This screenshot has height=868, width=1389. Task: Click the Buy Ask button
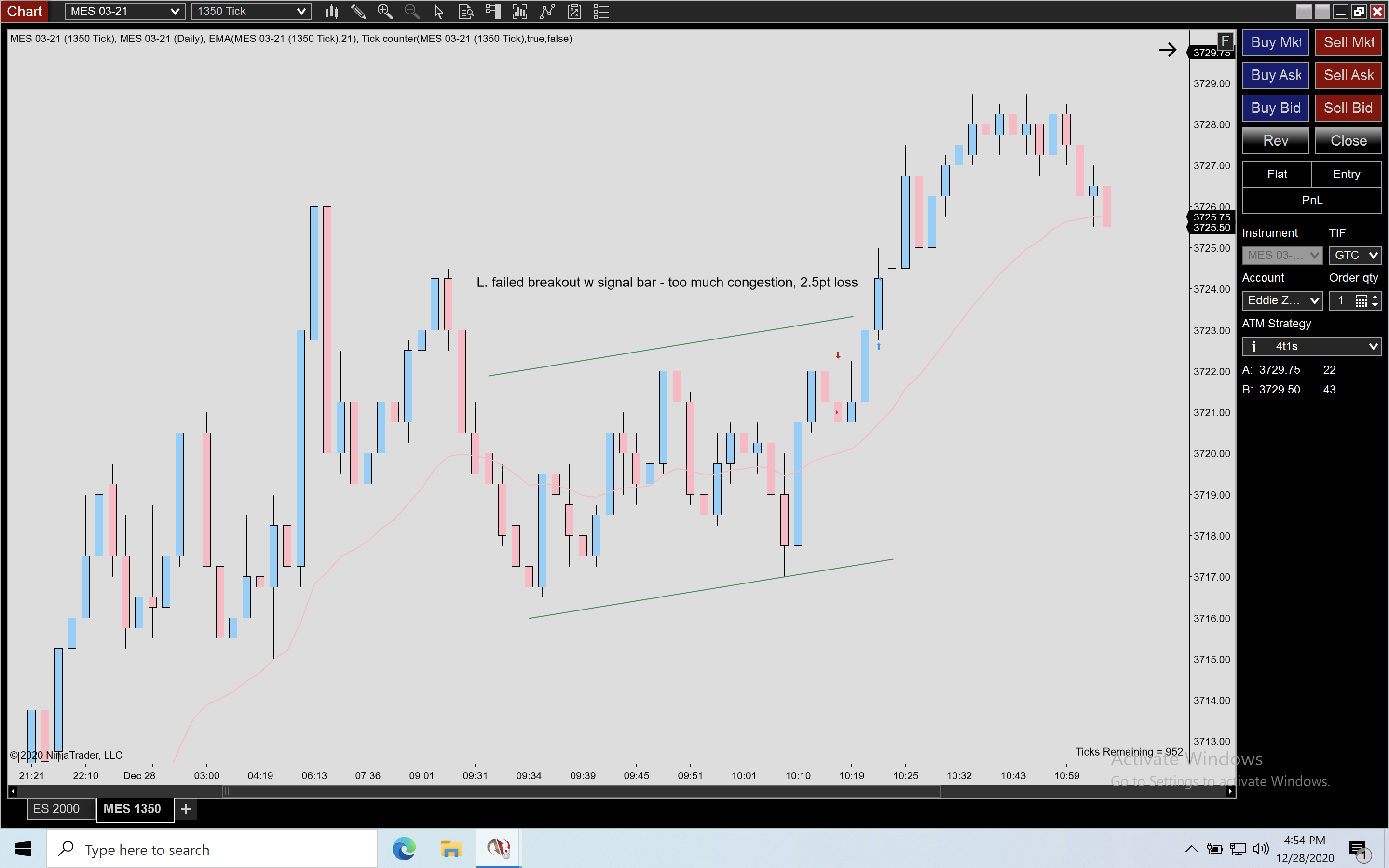1275,75
